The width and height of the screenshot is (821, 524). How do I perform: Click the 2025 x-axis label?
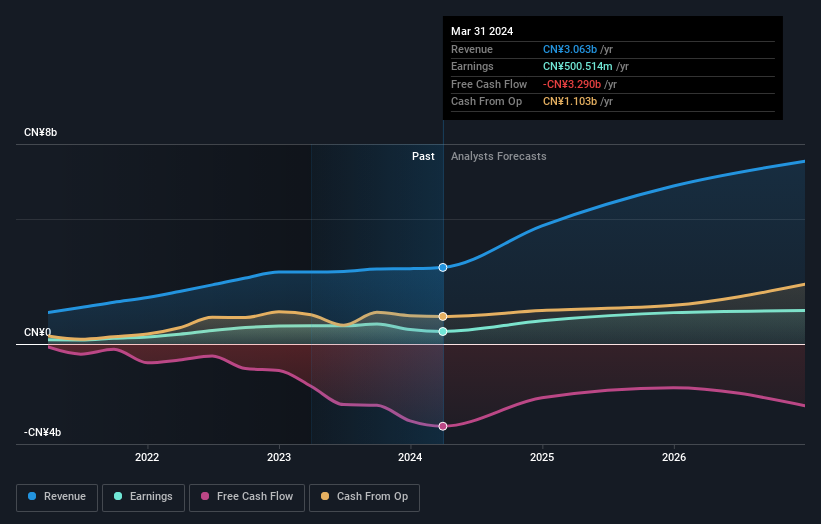[542, 457]
